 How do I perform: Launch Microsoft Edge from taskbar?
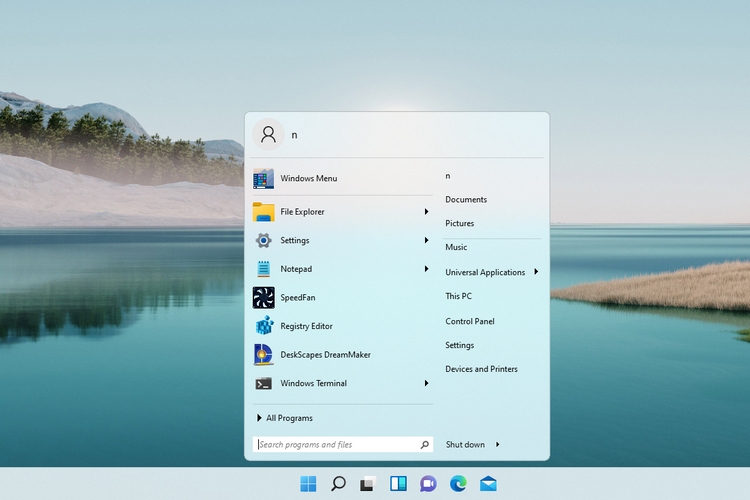click(458, 484)
